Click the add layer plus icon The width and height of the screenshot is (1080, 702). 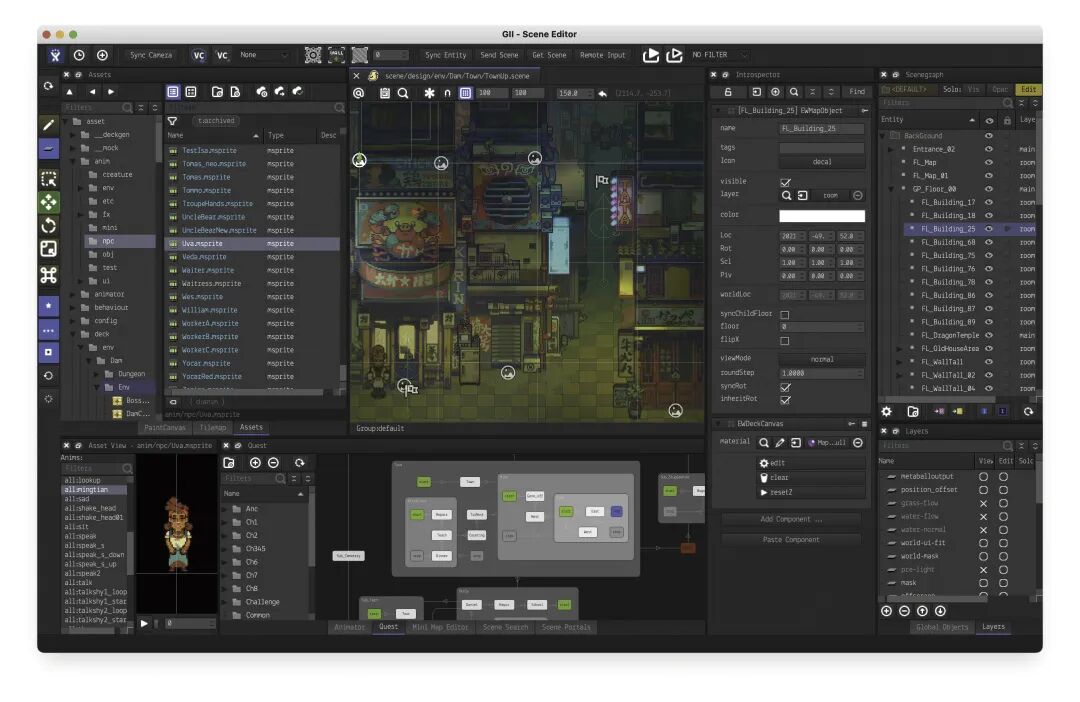[886, 611]
